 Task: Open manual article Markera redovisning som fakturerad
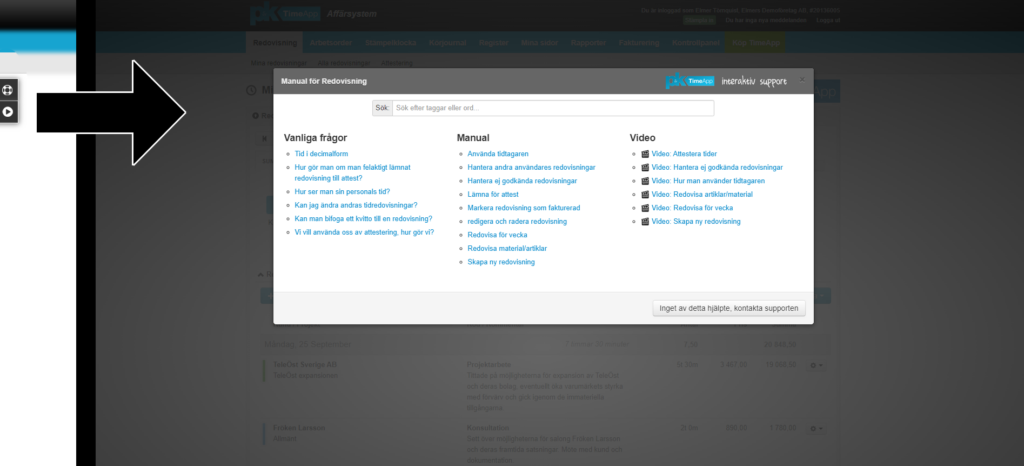pyautogui.click(x=524, y=208)
